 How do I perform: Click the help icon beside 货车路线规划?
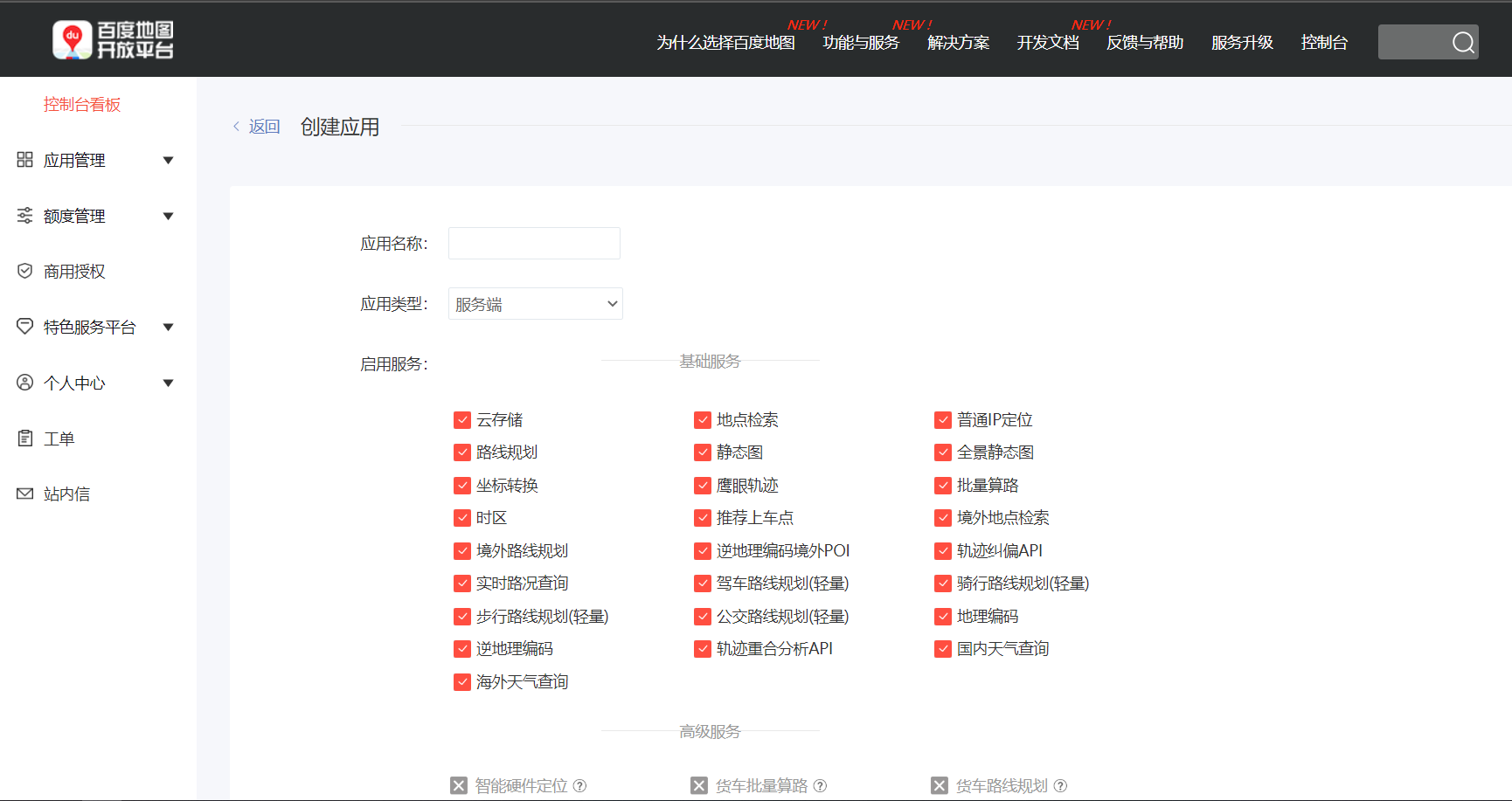point(1060,785)
